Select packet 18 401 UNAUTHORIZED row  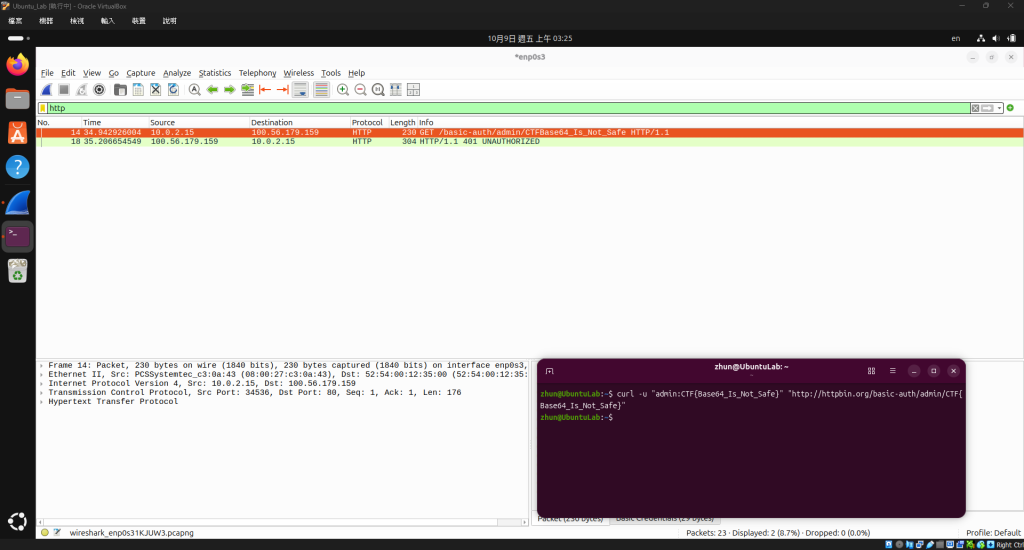pyautogui.click(x=530, y=142)
